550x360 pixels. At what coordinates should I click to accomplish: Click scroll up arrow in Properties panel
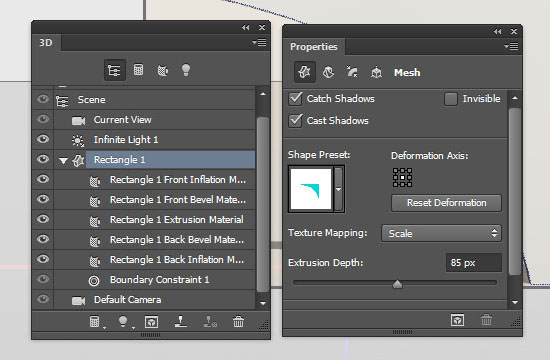[515, 98]
